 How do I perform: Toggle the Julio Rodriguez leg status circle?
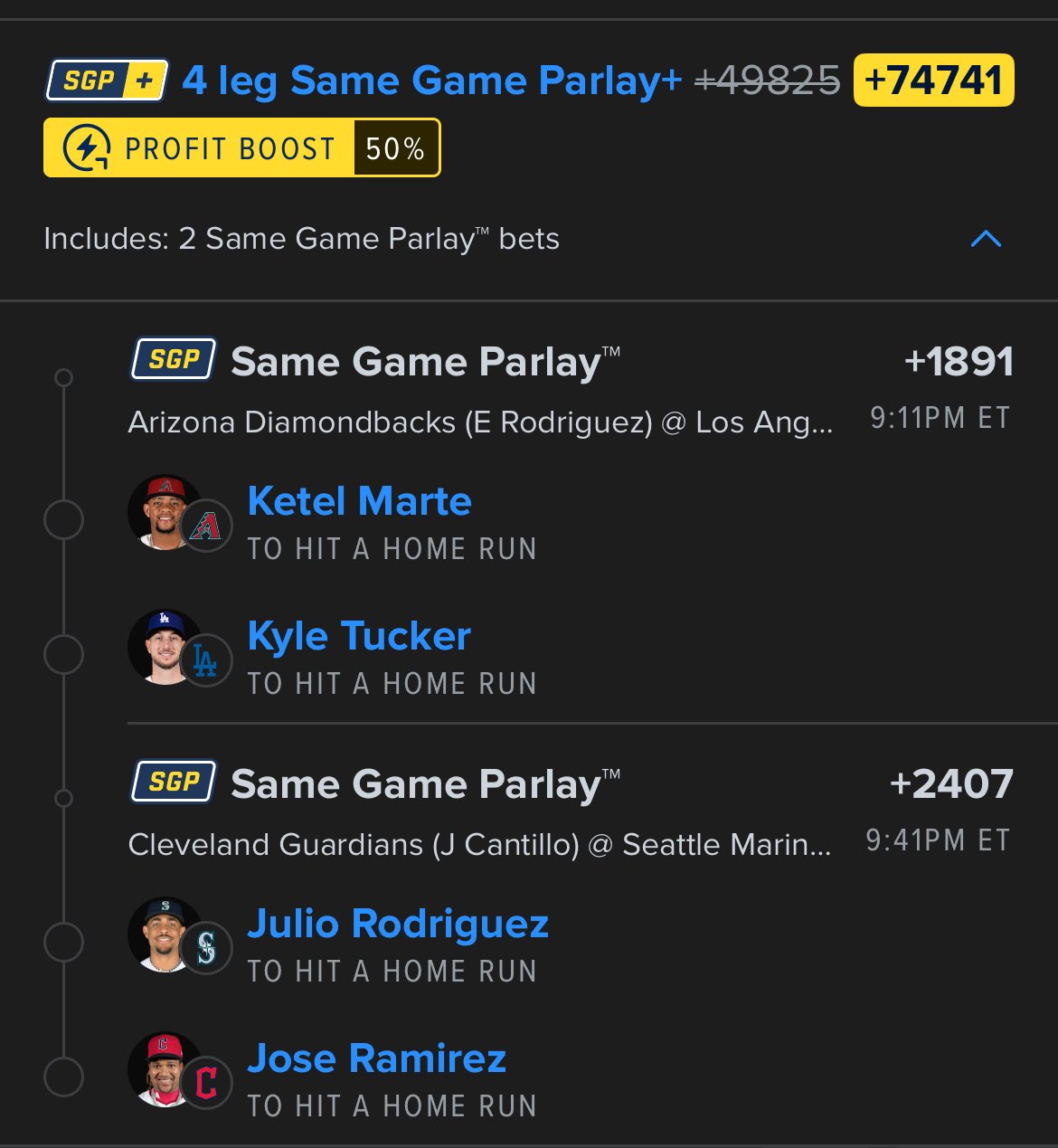pyautogui.click(x=64, y=943)
